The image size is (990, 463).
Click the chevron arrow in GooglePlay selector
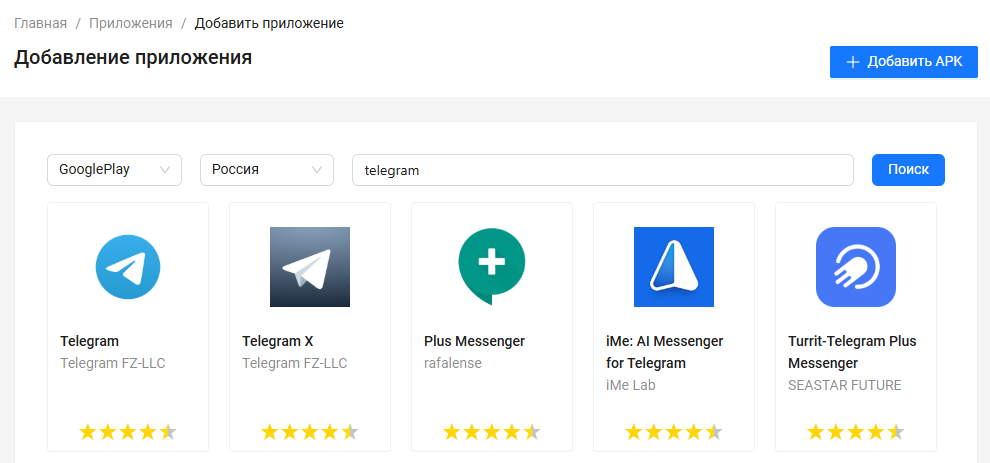click(x=166, y=170)
